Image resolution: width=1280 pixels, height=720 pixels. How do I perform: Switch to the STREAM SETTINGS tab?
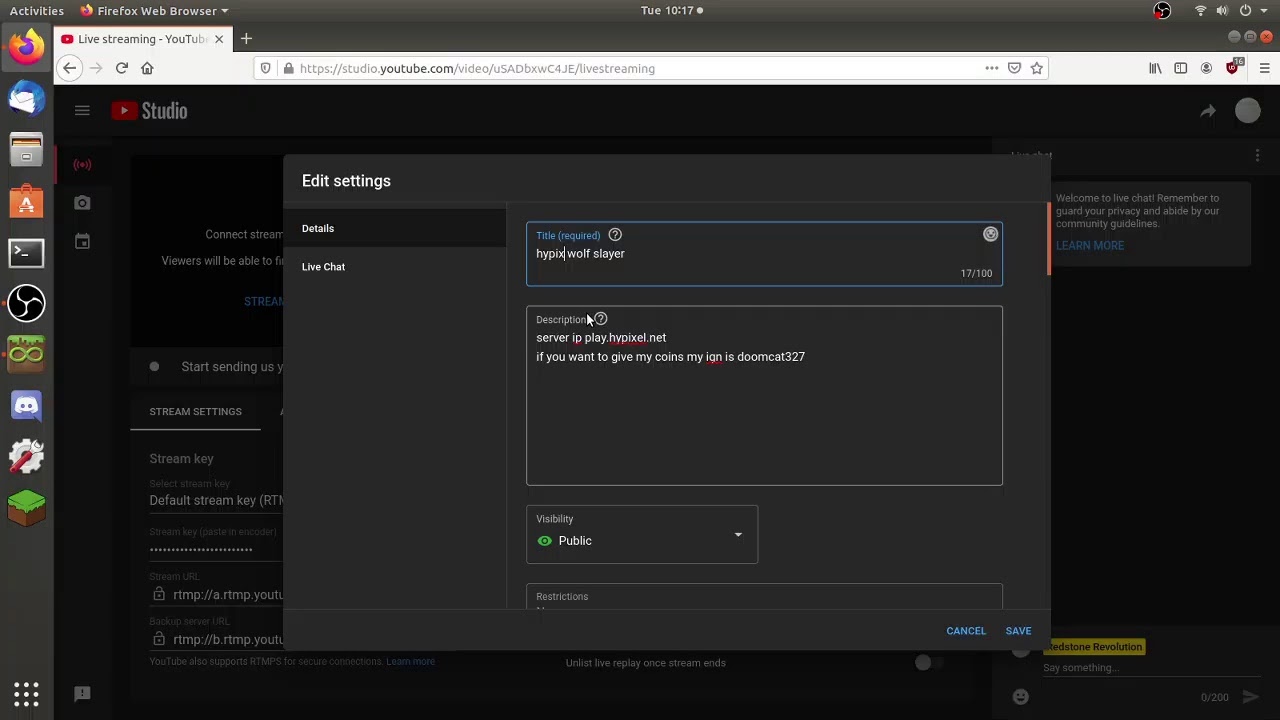(x=195, y=412)
